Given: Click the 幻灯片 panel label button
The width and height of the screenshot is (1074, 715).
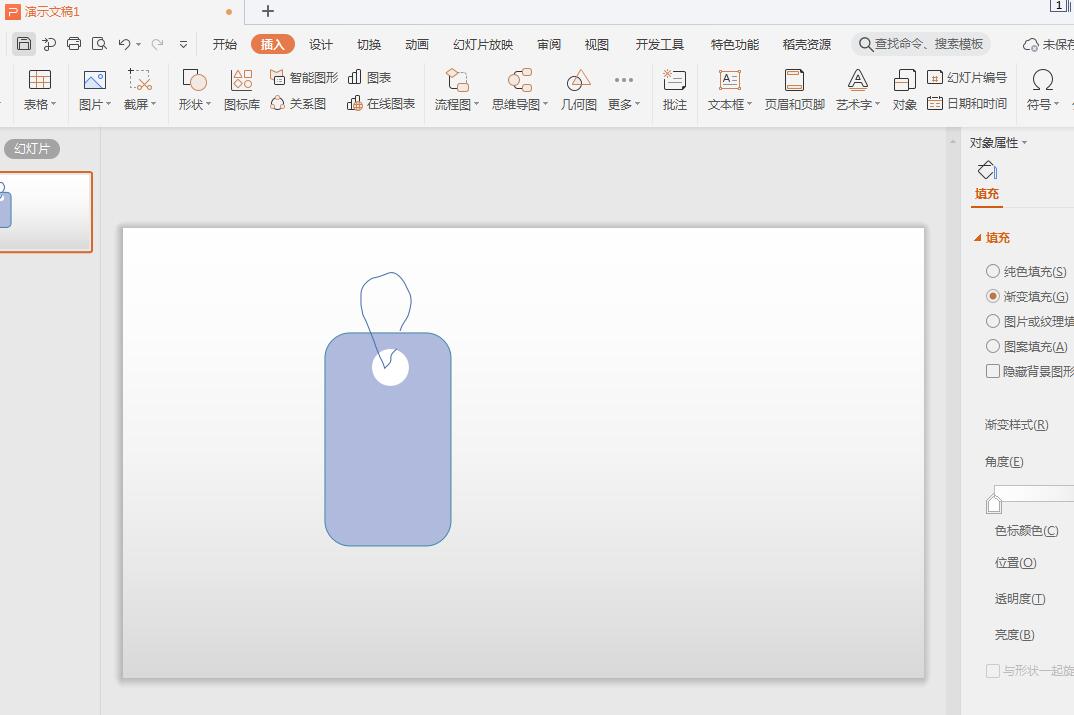Looking at the screenshot, I should [x=32, y=149].
